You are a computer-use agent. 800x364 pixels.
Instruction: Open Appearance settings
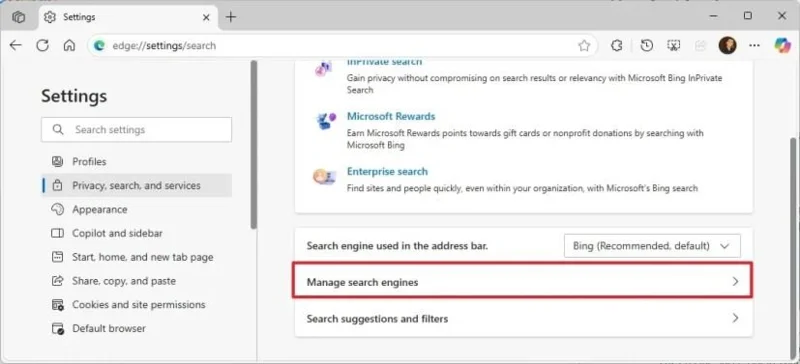(137, 209)
